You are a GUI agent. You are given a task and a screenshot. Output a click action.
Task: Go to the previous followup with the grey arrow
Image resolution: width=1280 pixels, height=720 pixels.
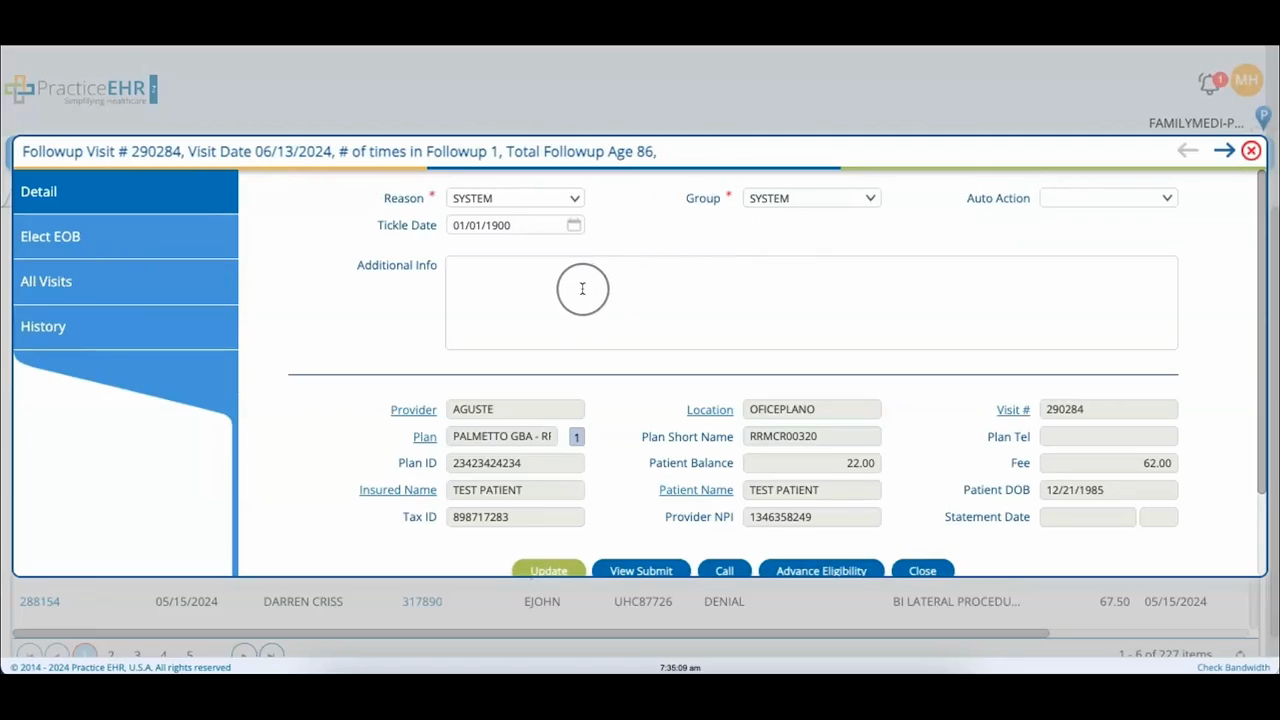tap(1187, 150)
